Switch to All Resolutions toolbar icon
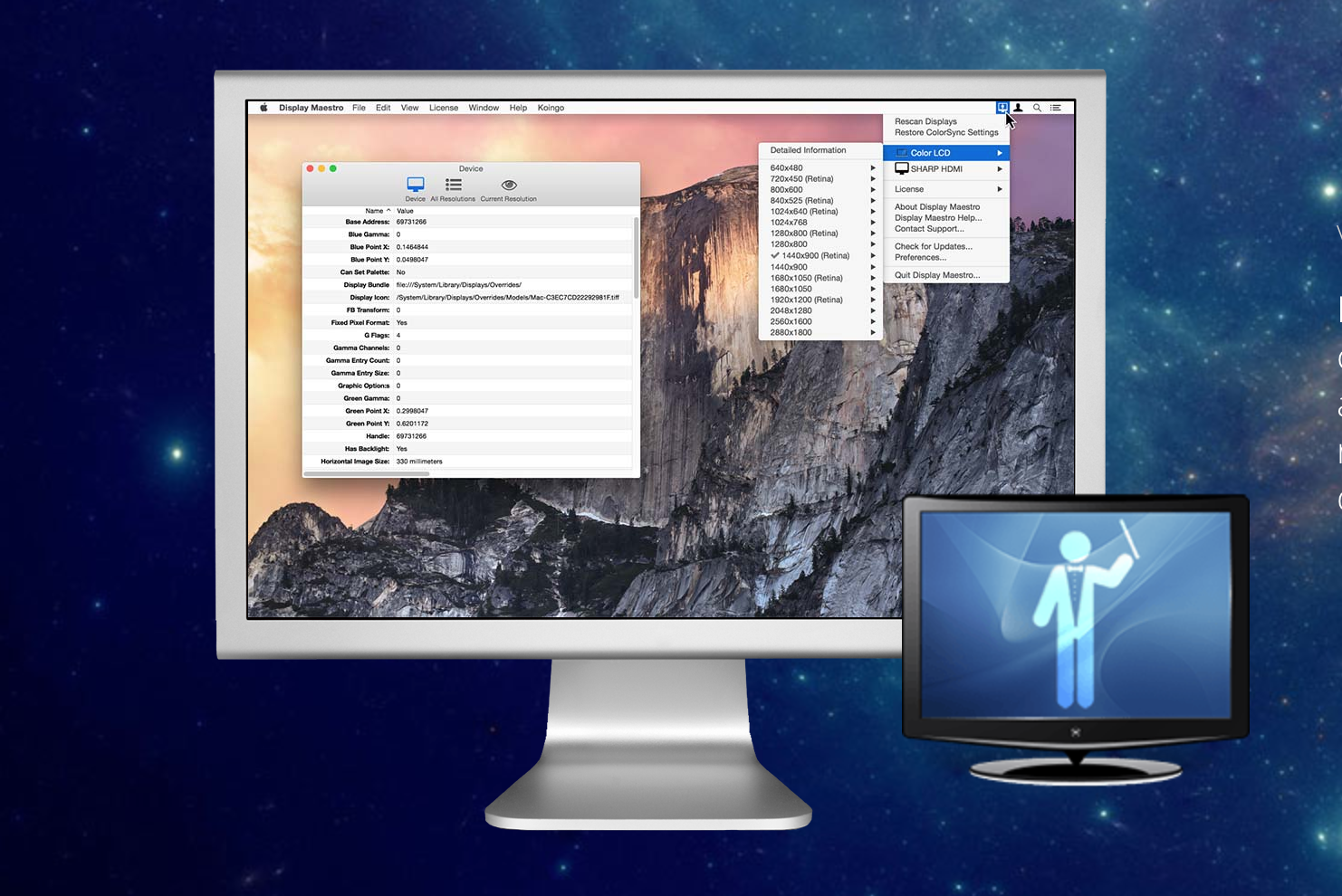 tap(453, 188)
